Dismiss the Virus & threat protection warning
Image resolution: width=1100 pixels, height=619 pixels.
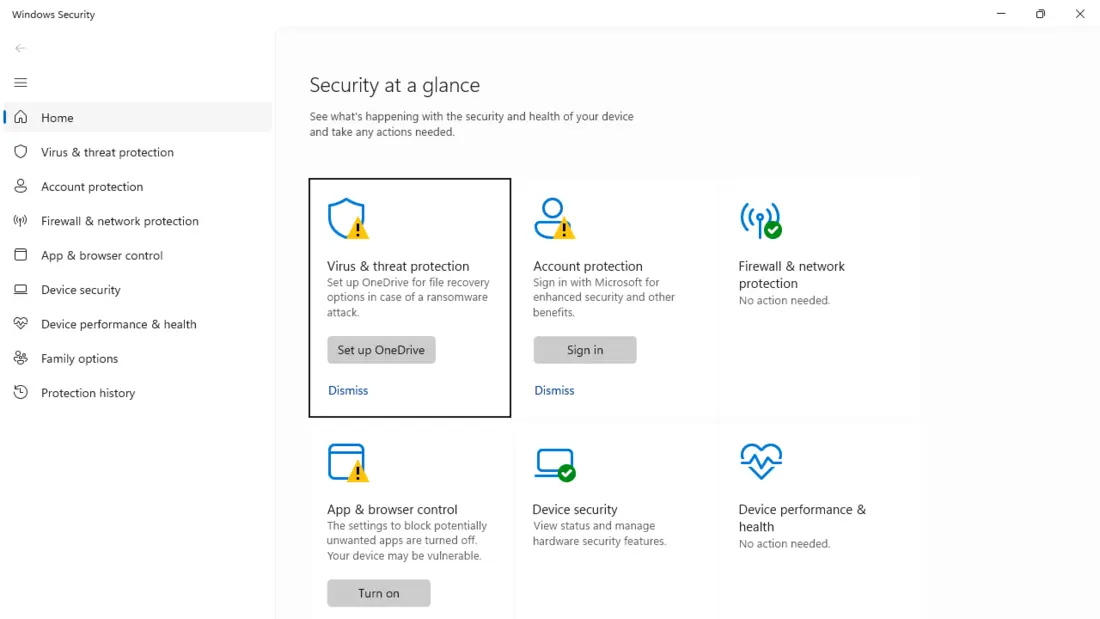(x=348, y=390)
